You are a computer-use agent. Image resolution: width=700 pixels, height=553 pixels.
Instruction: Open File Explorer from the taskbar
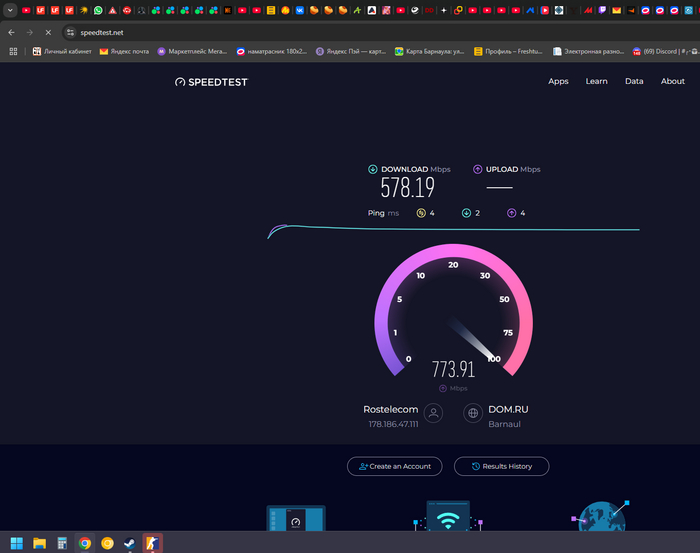pyautogui.click(x=40, y=543)
